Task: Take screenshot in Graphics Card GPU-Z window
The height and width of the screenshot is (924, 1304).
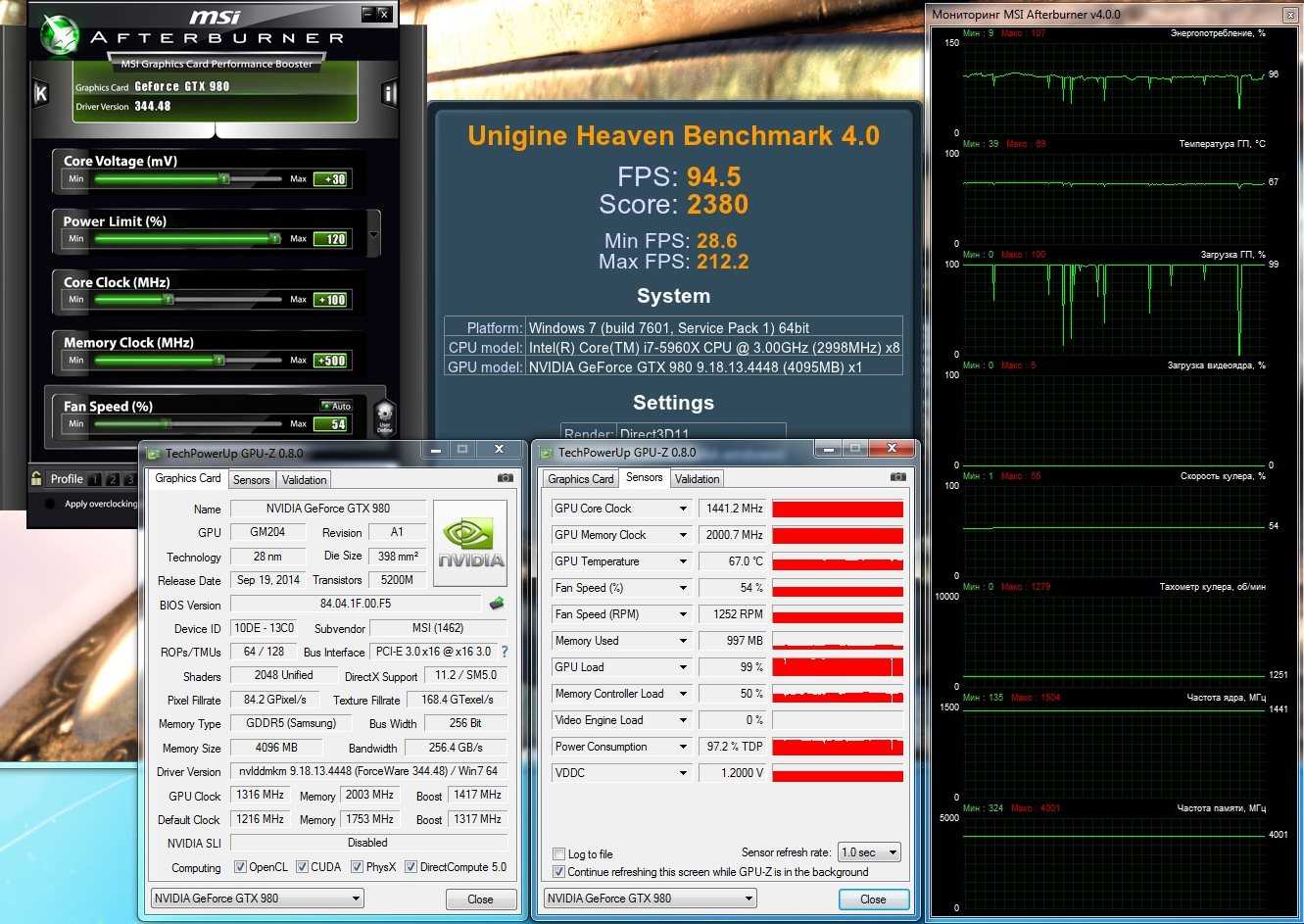Action: pyautogui.click(x=506, y=478)
